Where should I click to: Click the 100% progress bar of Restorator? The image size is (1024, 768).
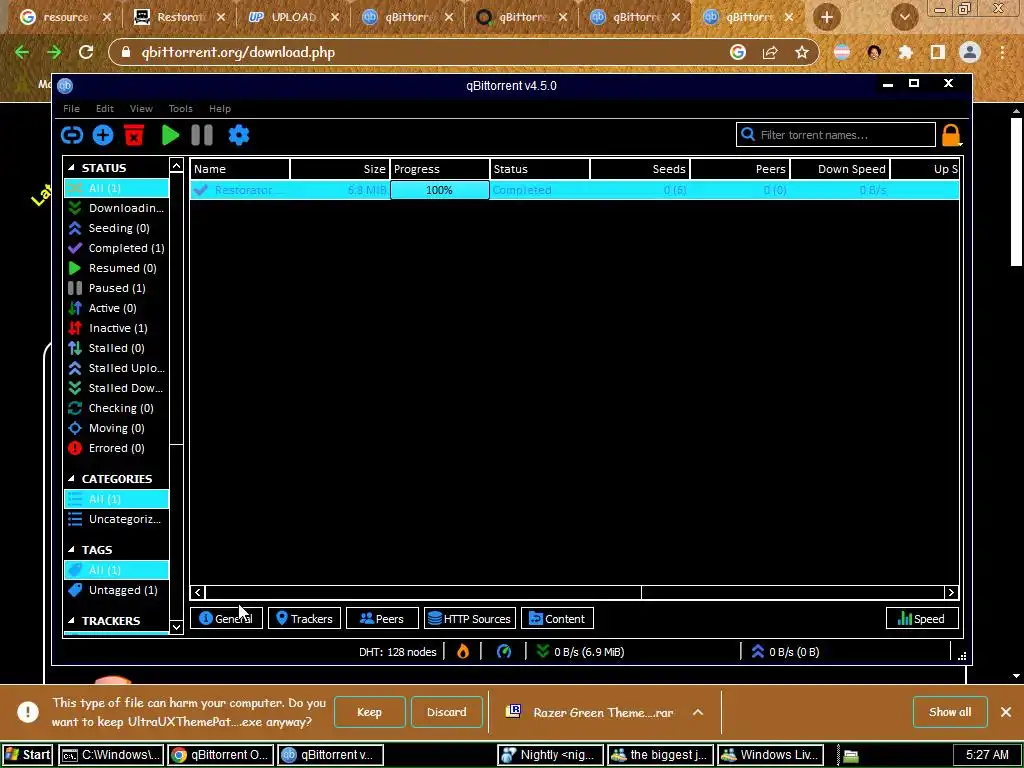coord(440,190)
